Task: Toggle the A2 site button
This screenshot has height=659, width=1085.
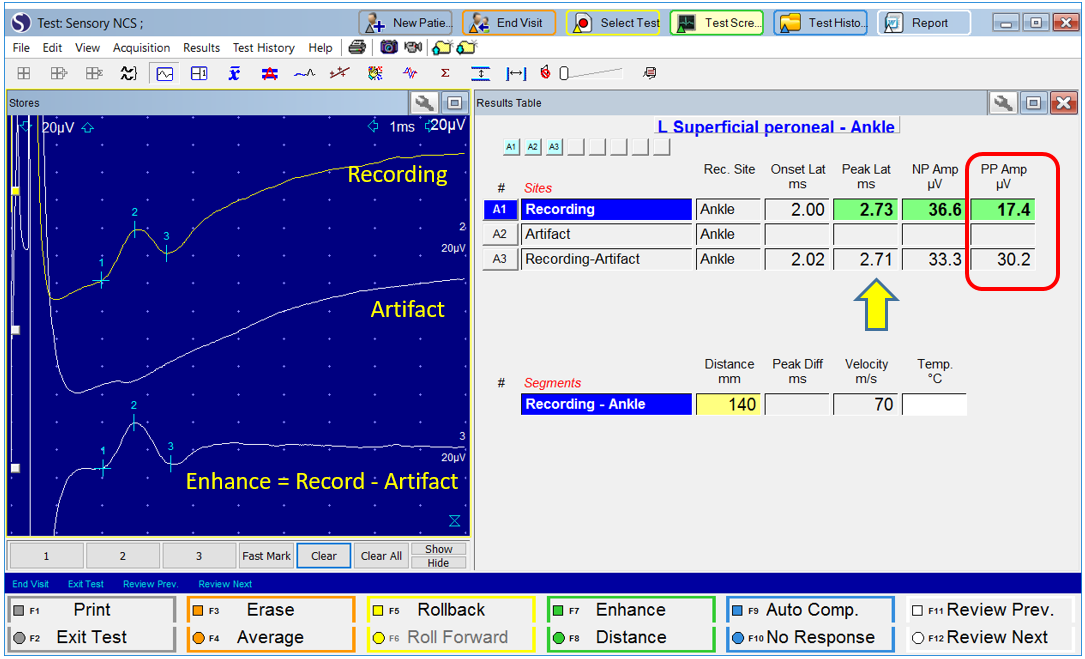Action: [x=533, y=147]
